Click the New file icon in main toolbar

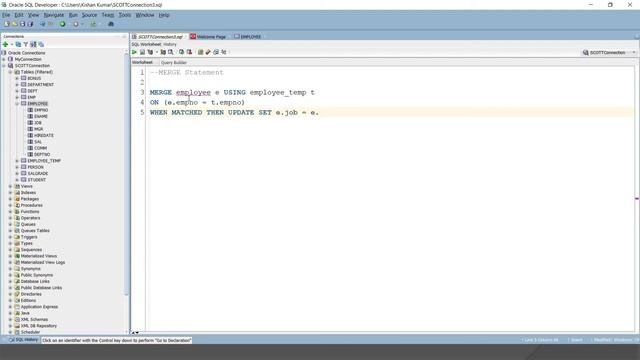7,24
